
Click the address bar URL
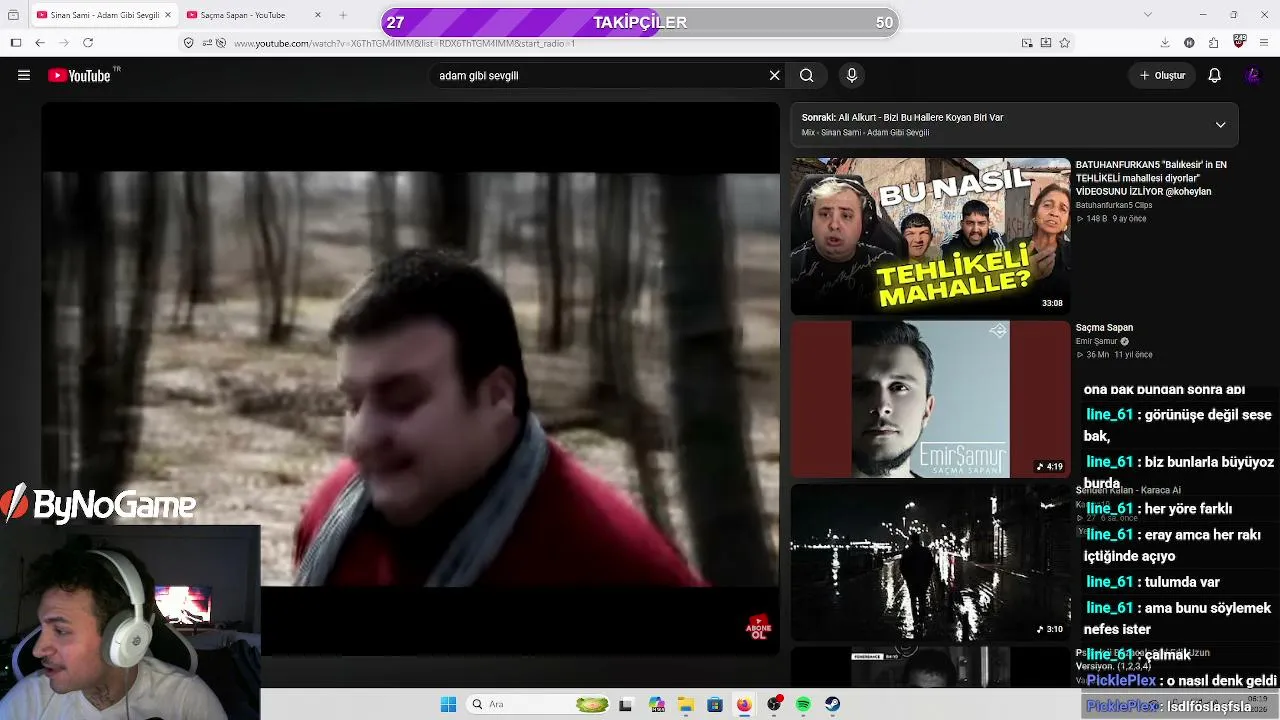pyautogui.click(x=404, y=43)
